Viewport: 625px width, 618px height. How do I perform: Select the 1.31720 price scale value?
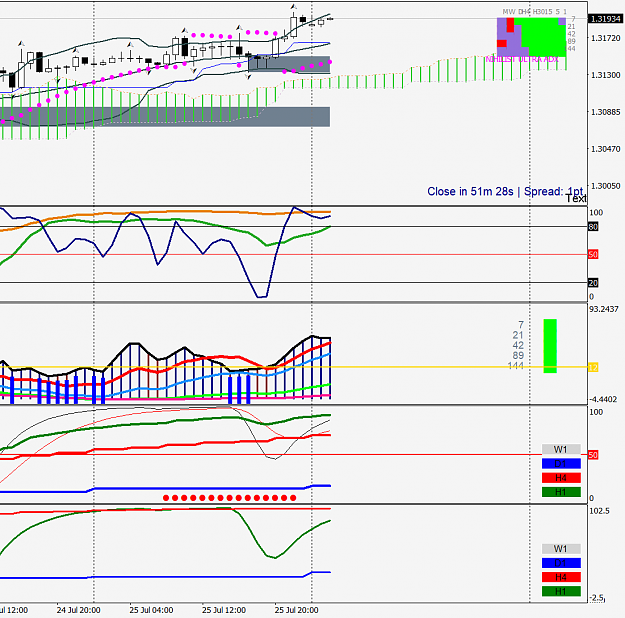606,38
